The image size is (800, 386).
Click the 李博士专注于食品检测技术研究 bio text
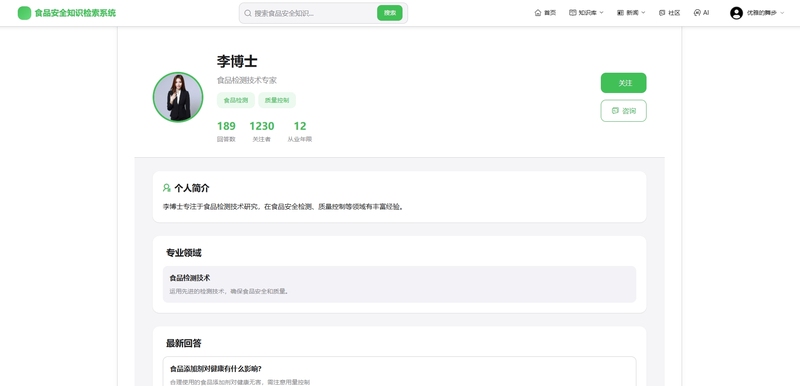[284, 207]
